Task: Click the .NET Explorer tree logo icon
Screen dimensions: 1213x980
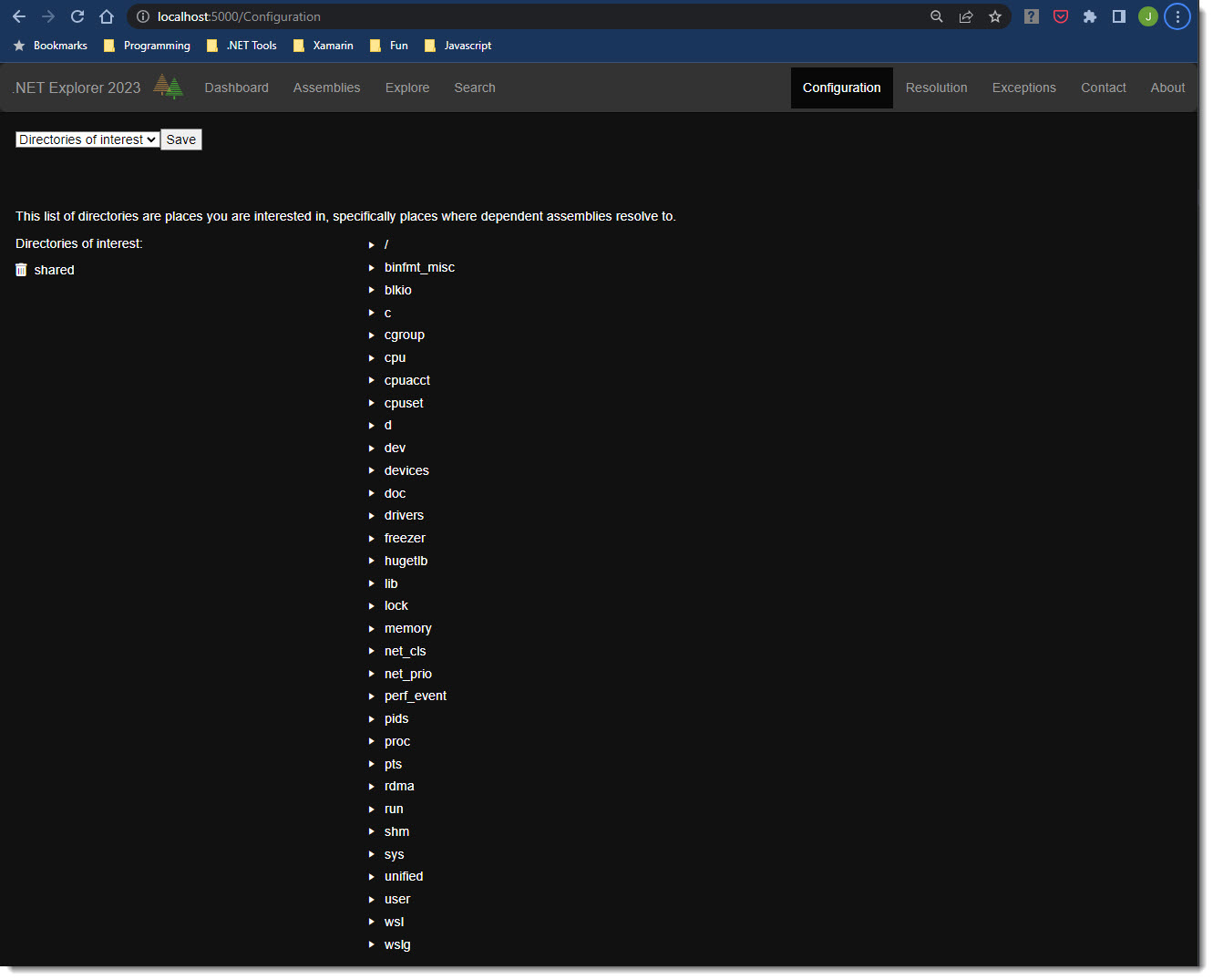Action: point(169,87)
